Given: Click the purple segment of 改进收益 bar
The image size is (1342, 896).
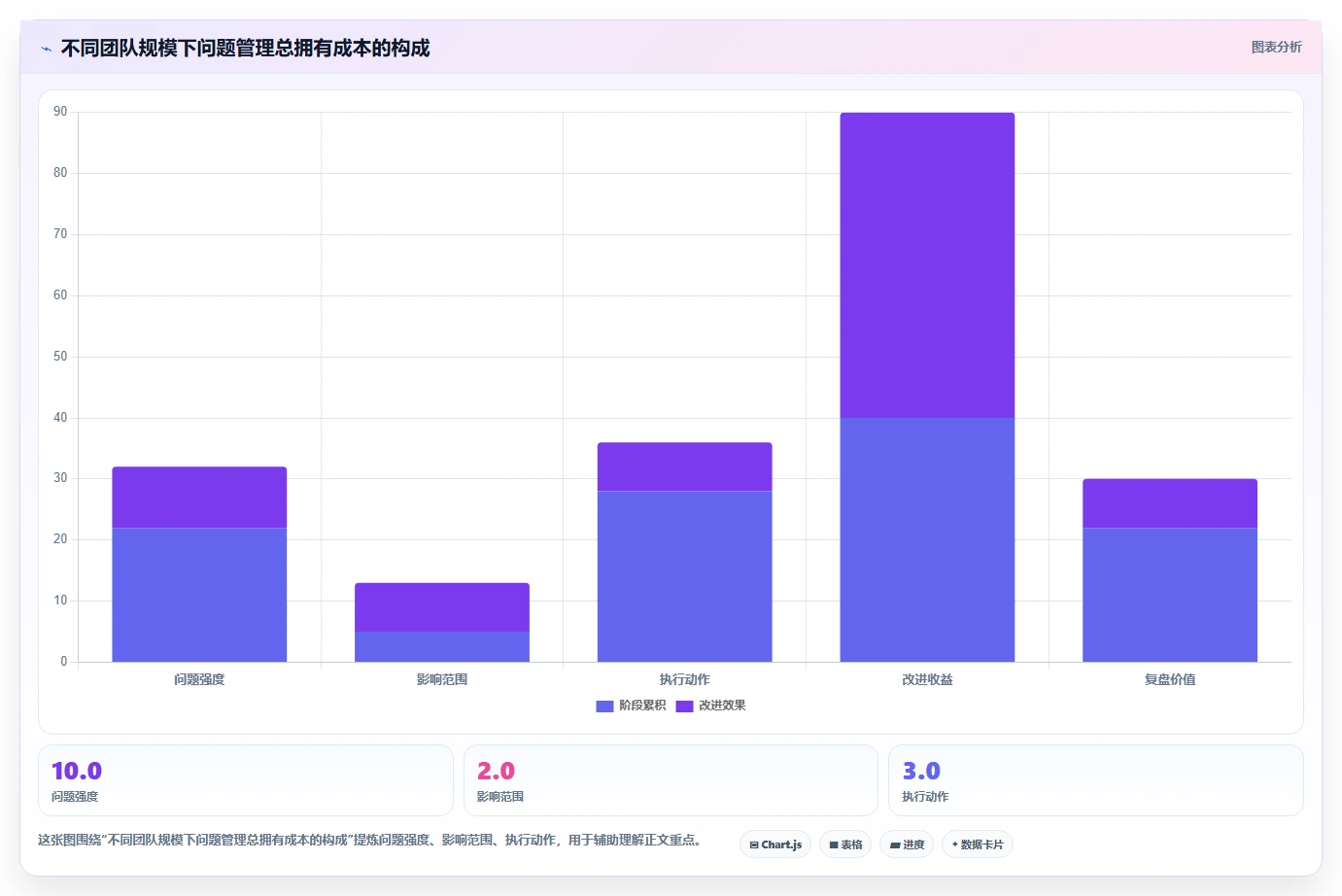Looking at the screenshot, I should (927, 265).
